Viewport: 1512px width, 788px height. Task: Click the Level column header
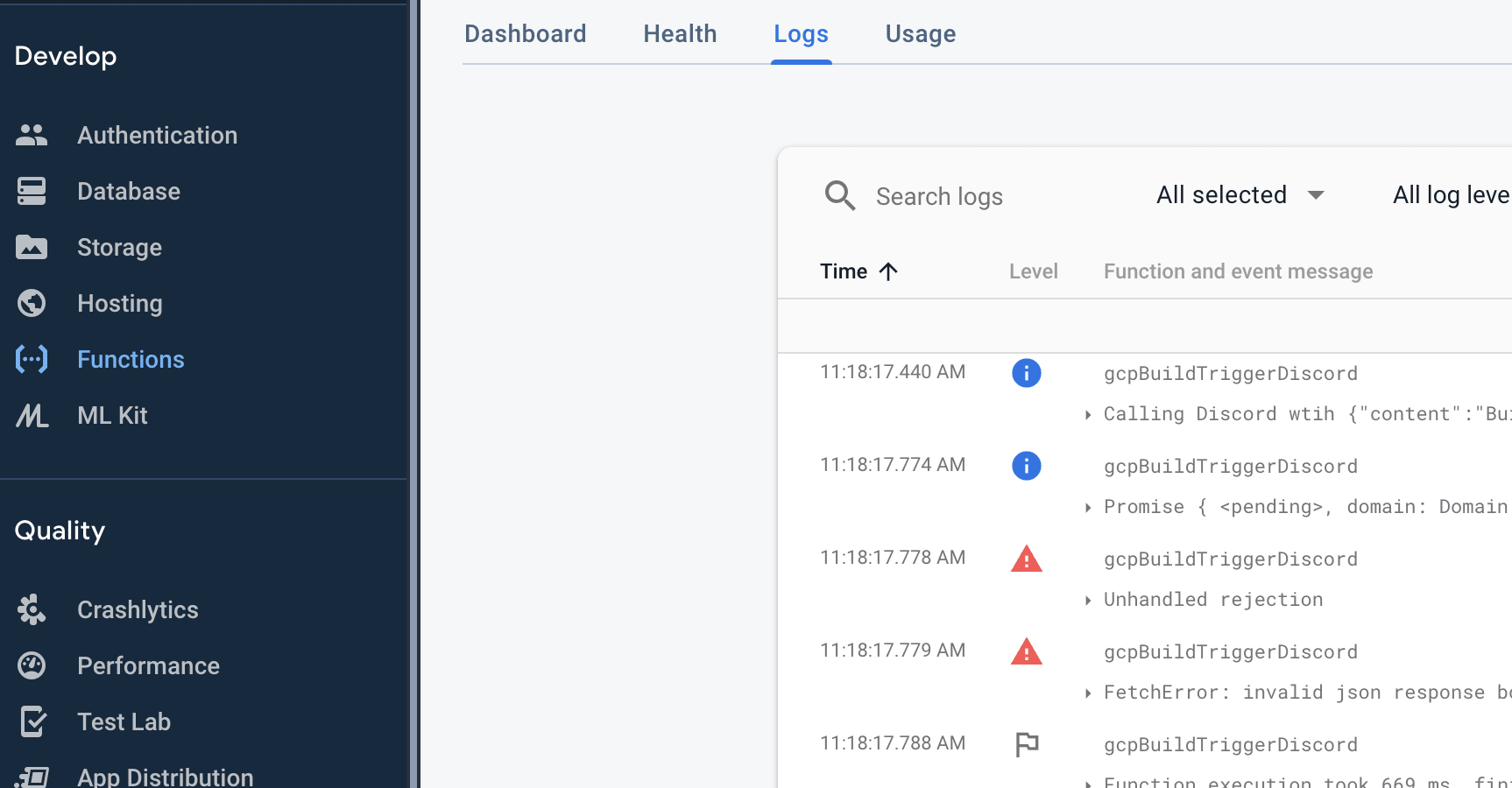coord(1034,271)
